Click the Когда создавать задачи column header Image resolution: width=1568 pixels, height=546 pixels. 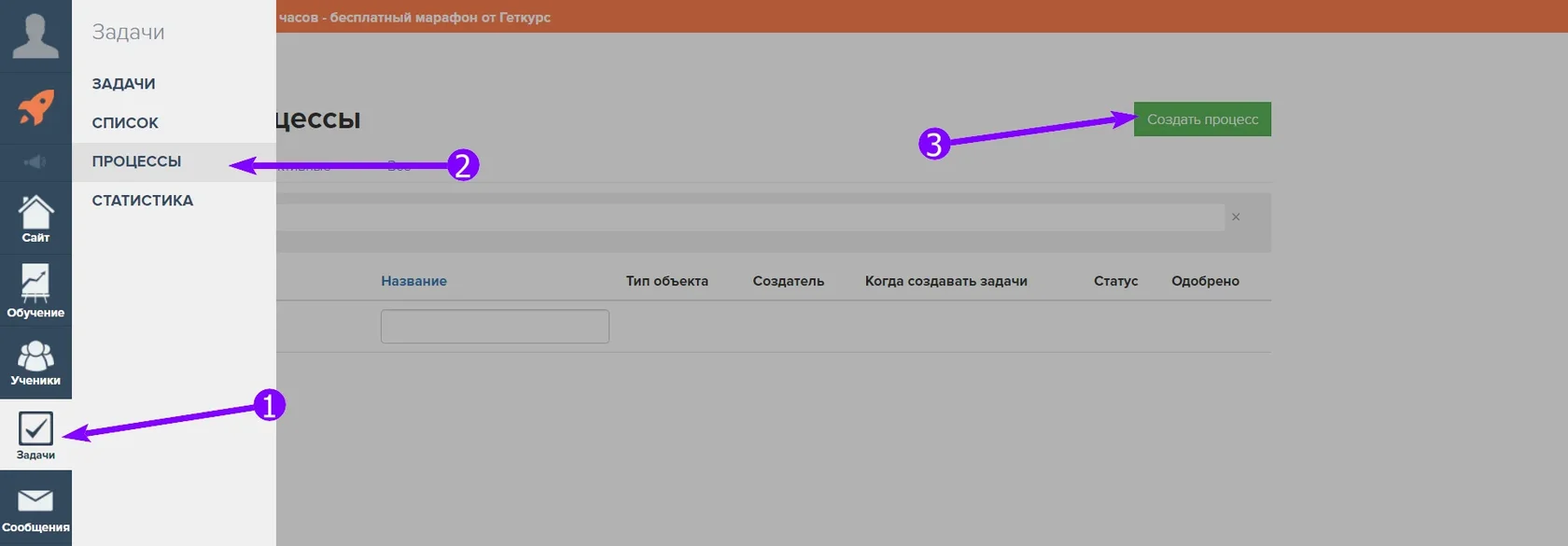945,281
